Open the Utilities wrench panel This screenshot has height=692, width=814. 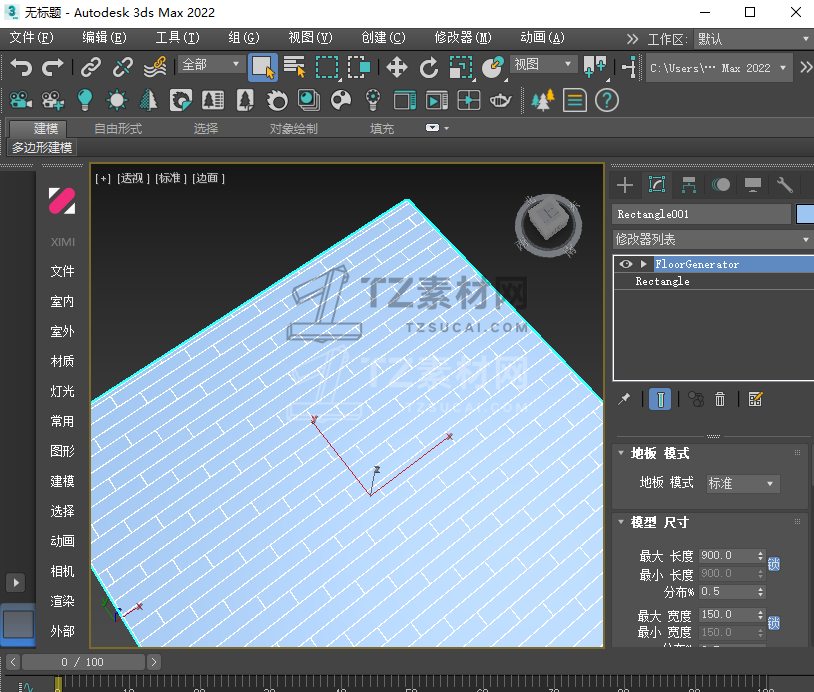785,185
